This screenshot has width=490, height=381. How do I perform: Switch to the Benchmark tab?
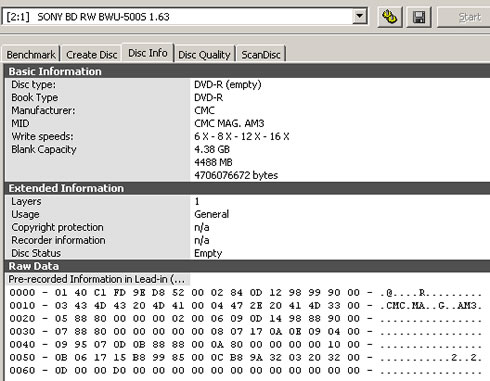point(31,54)
